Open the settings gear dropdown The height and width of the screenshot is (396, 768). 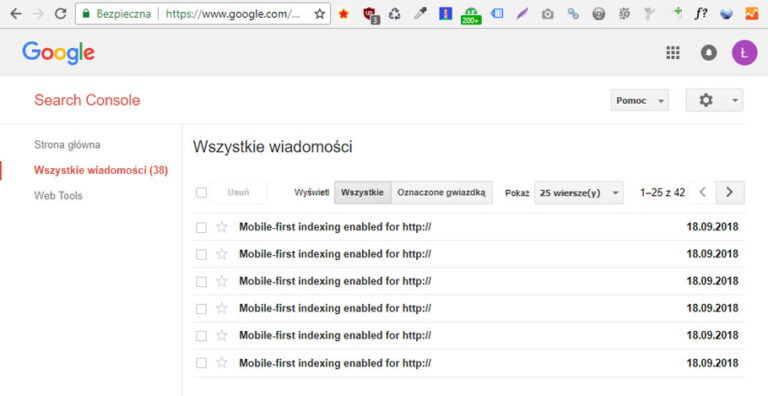click(x=714, y=100)
